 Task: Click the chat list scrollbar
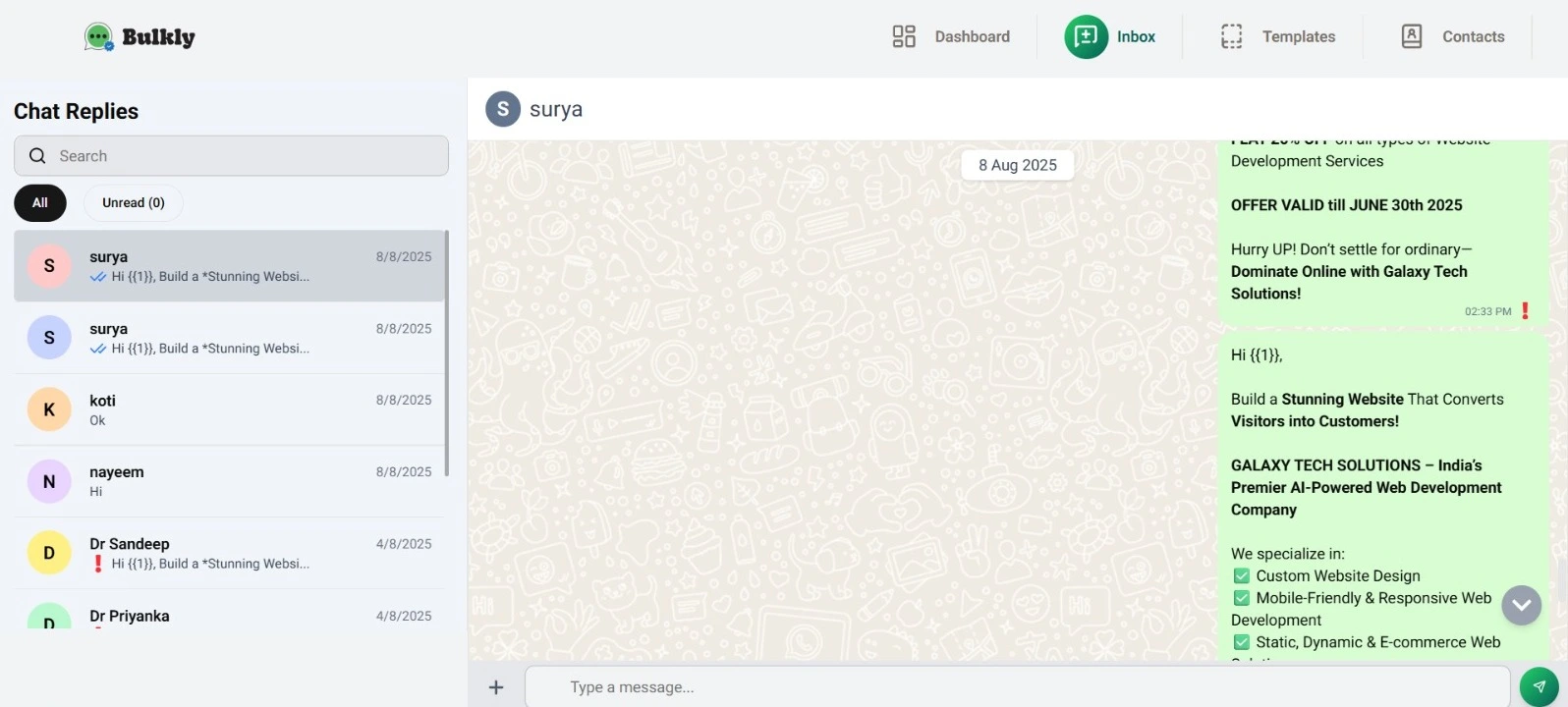[x=447, y=353]
